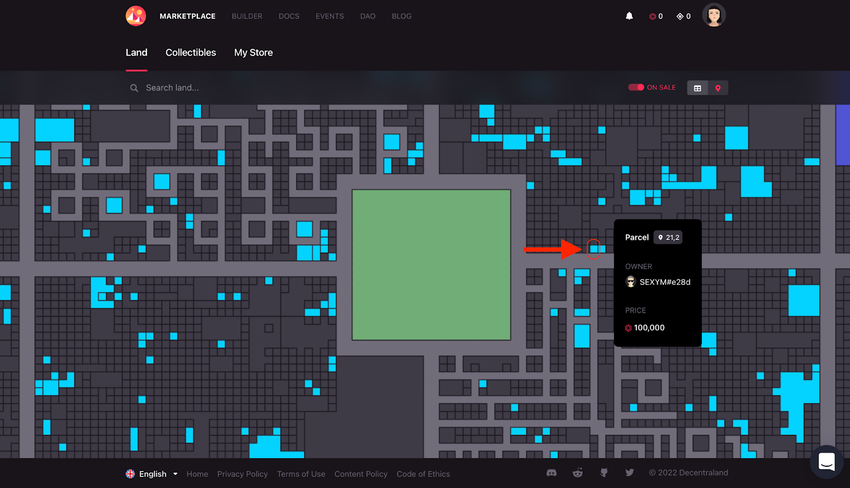Open the Twitter link icon
Image resolution: width=850 pixels, height=488 pixels.
coord(629,473)
